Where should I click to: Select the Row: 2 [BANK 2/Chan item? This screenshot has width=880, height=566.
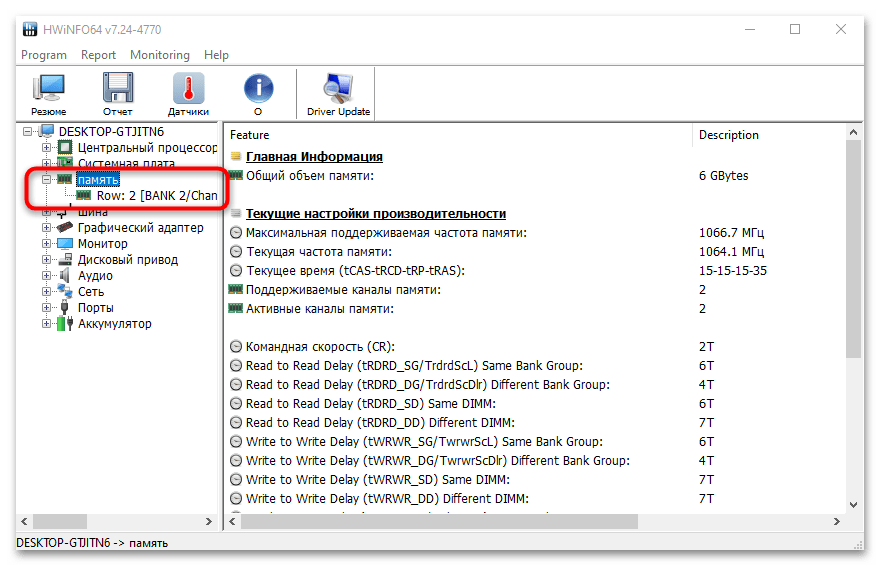click(157, 196)
